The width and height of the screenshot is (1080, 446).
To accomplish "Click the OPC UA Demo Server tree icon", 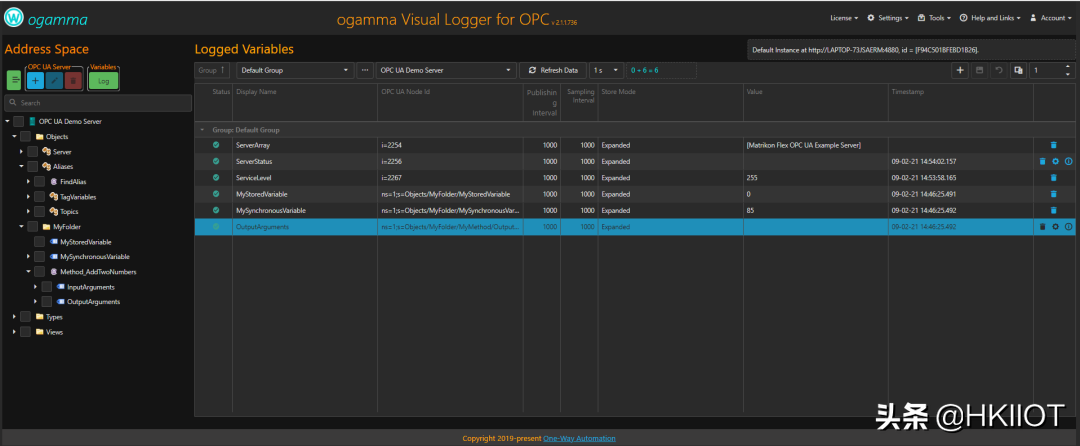I will [x=32, y=122].
